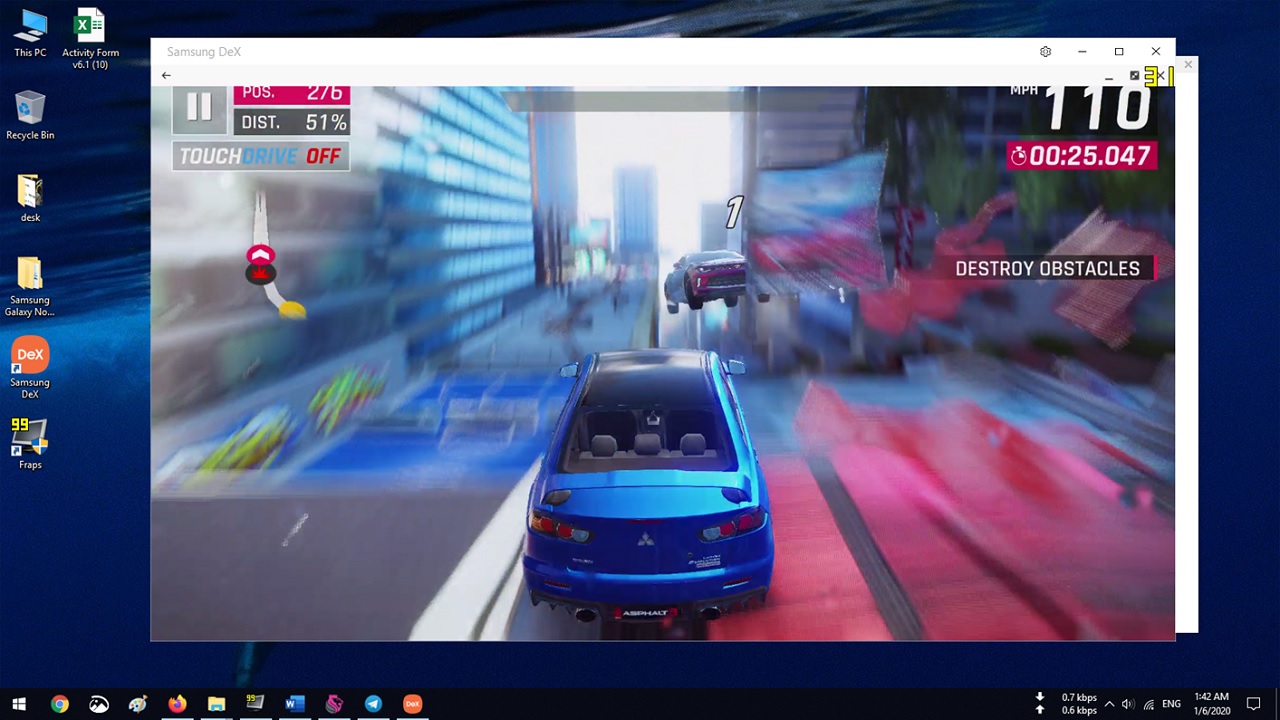Viewport: 1280px width, 720px height.
Task: Select Samsung Galaxy Note folder icon
Action: (30, 288)
